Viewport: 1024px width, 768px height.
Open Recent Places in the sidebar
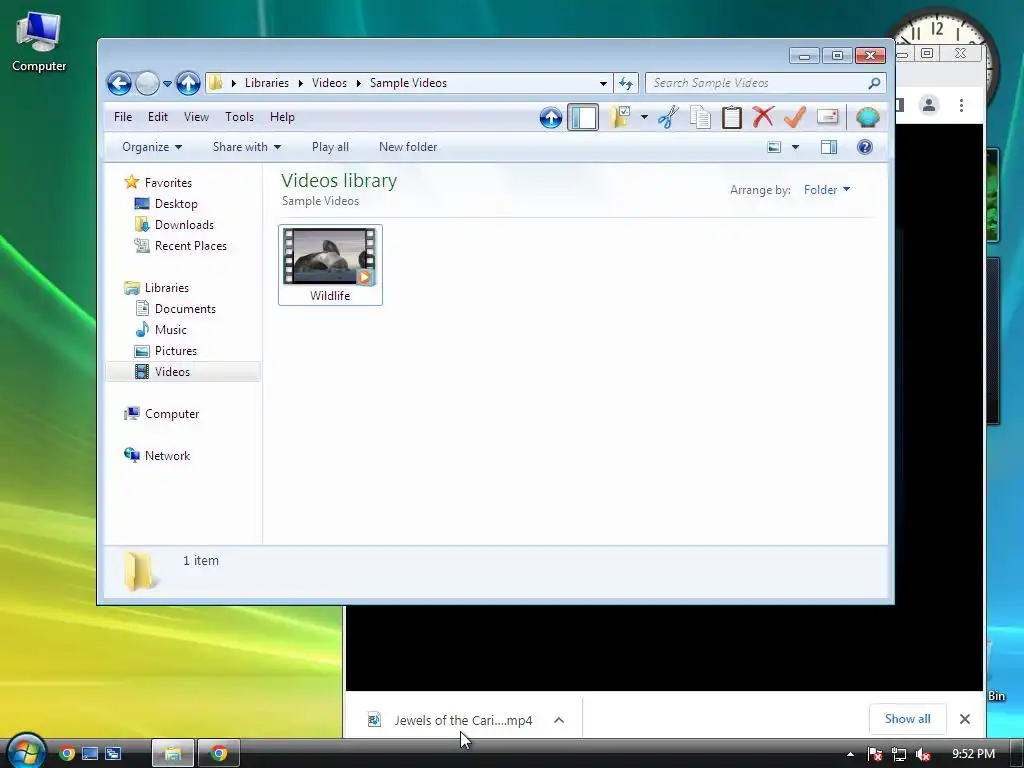click(x=191, y=246)
